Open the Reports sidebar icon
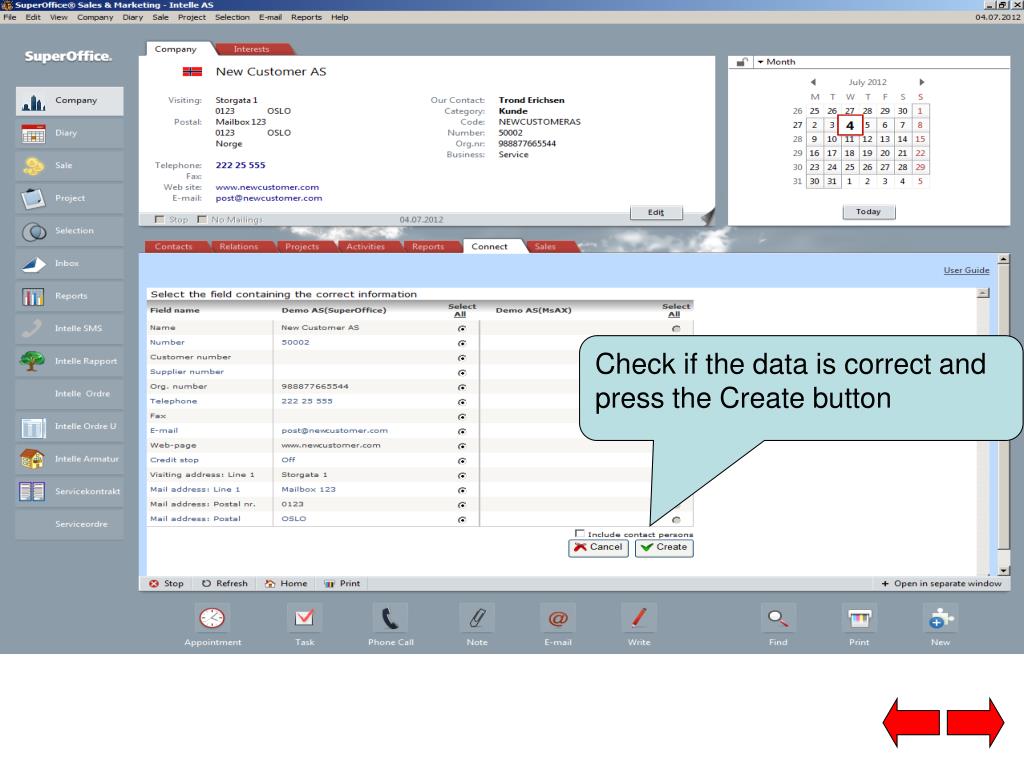The image size is (1024, 768). coord(33,296)
